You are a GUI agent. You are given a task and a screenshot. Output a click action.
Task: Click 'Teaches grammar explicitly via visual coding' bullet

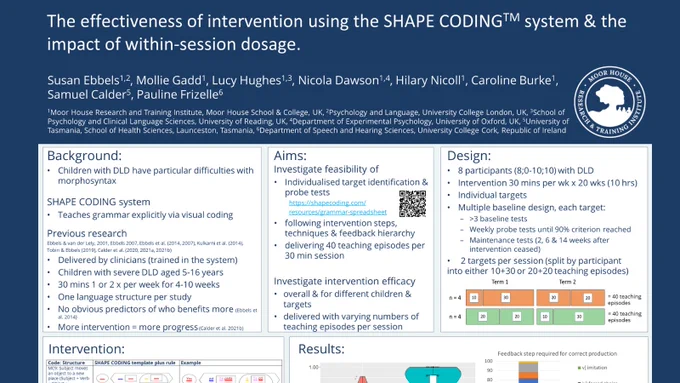pyautogui.click(x=145, y=215)
